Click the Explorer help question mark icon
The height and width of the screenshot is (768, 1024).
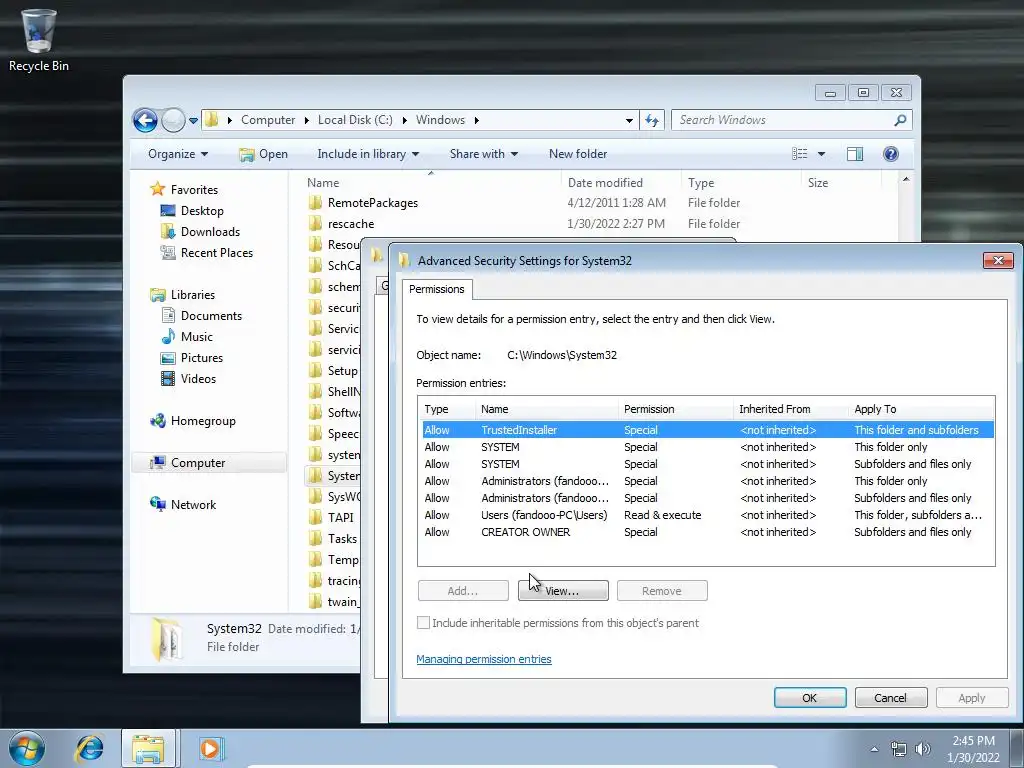coord(891,154)
